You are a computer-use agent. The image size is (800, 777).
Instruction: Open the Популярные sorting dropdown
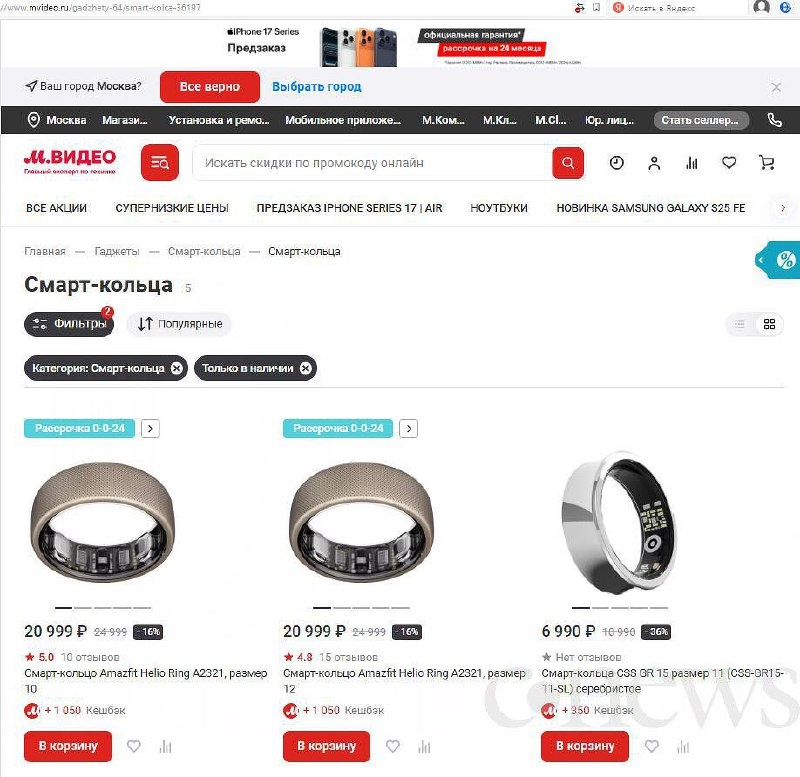[x=180, y=324]
